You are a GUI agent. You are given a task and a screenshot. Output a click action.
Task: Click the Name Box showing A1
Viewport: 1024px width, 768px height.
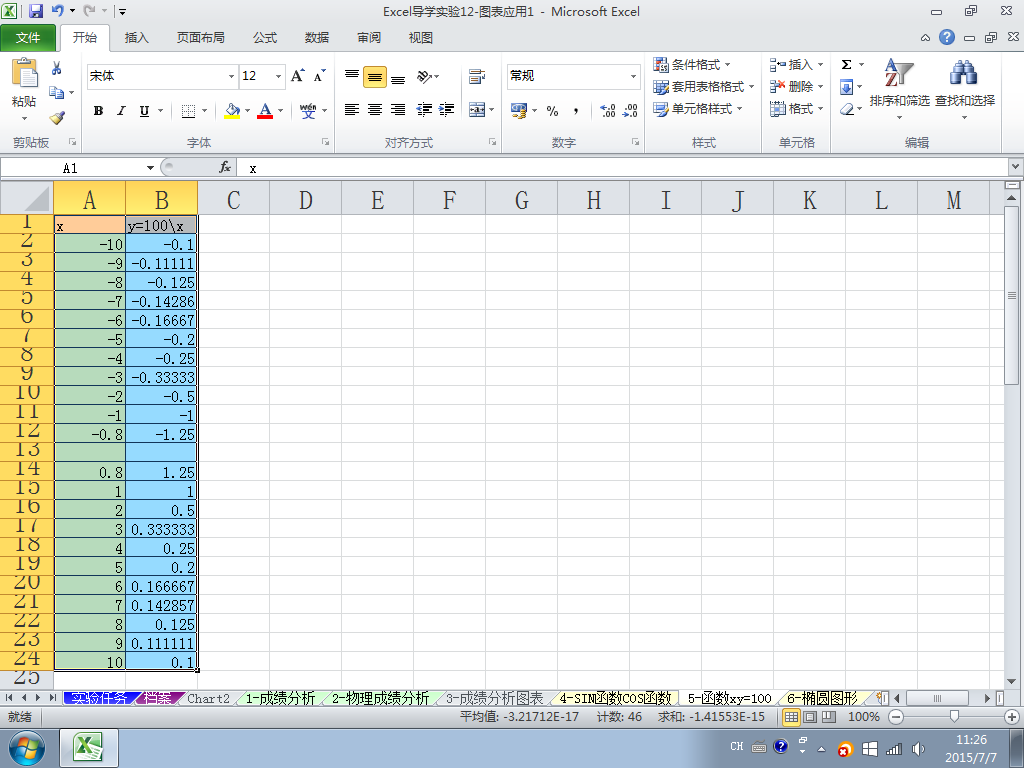click(71, 168)
